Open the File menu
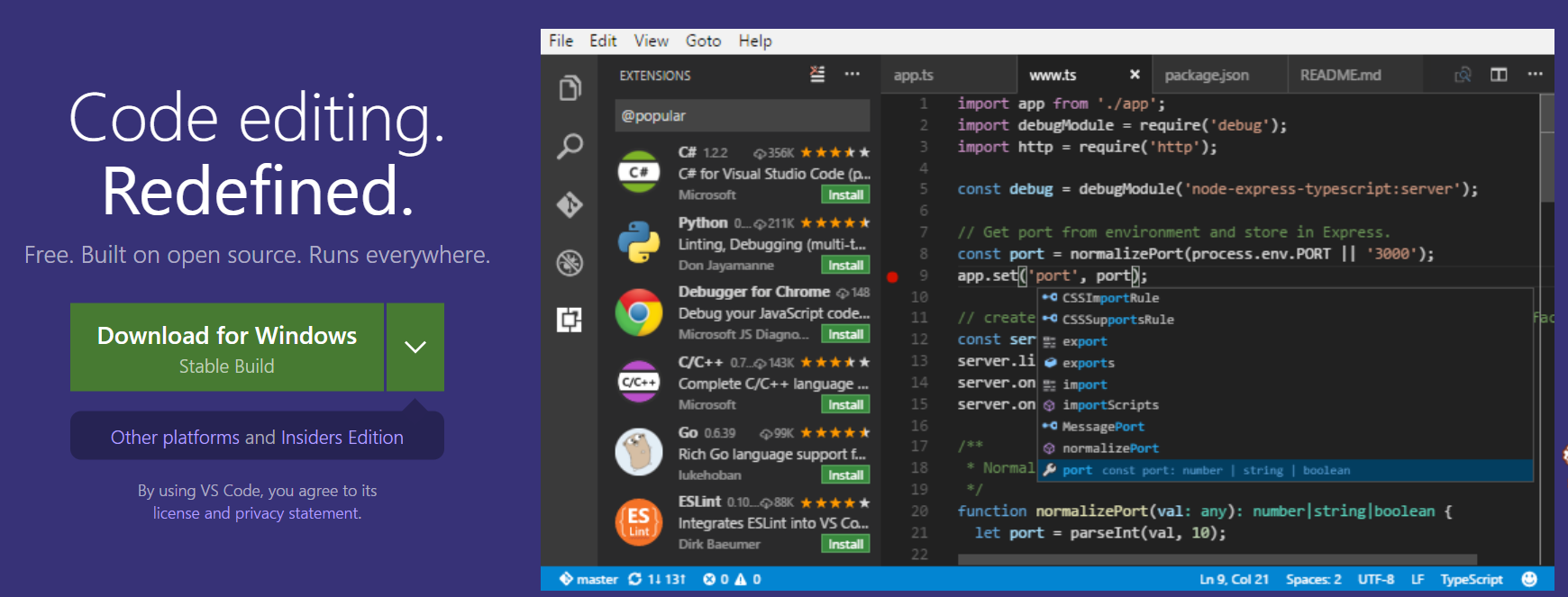 (x=561, y=41)
